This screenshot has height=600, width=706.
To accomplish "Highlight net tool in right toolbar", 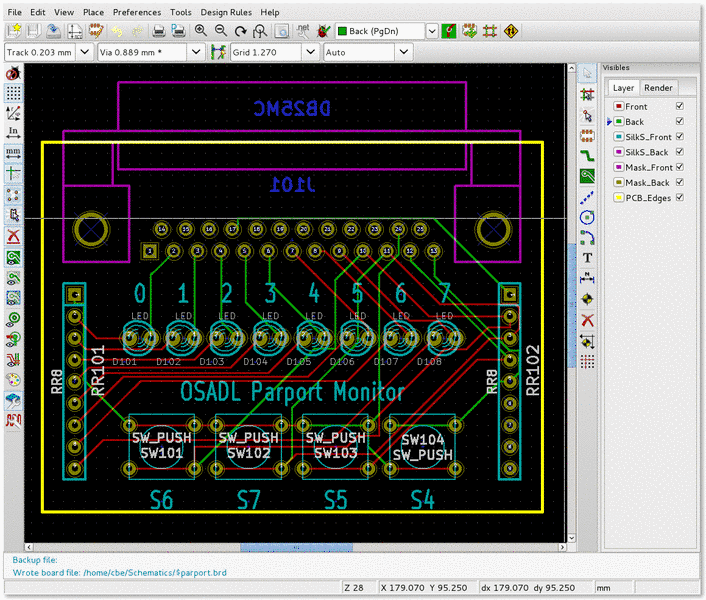I will click(x=587, y=95).
